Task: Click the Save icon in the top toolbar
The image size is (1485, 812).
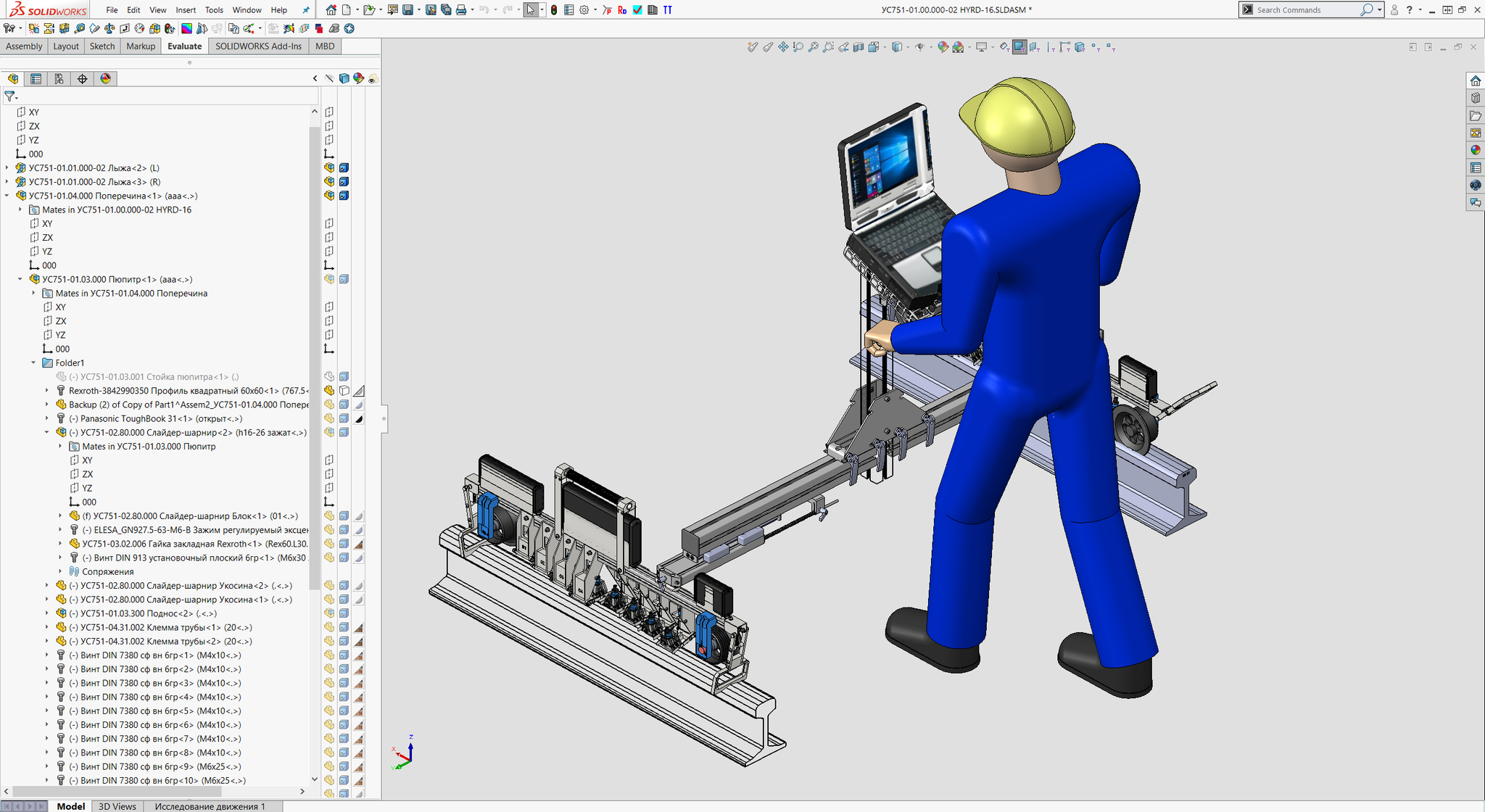Action: (x=408, y=9)
